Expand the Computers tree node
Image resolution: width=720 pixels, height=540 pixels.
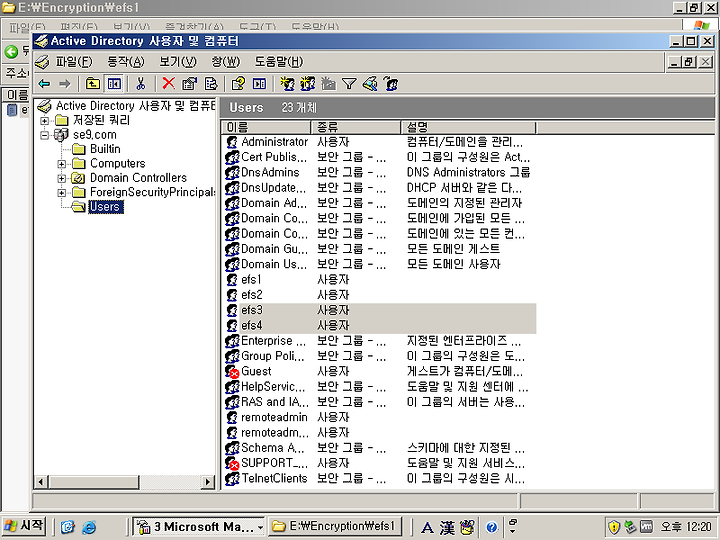62,164
